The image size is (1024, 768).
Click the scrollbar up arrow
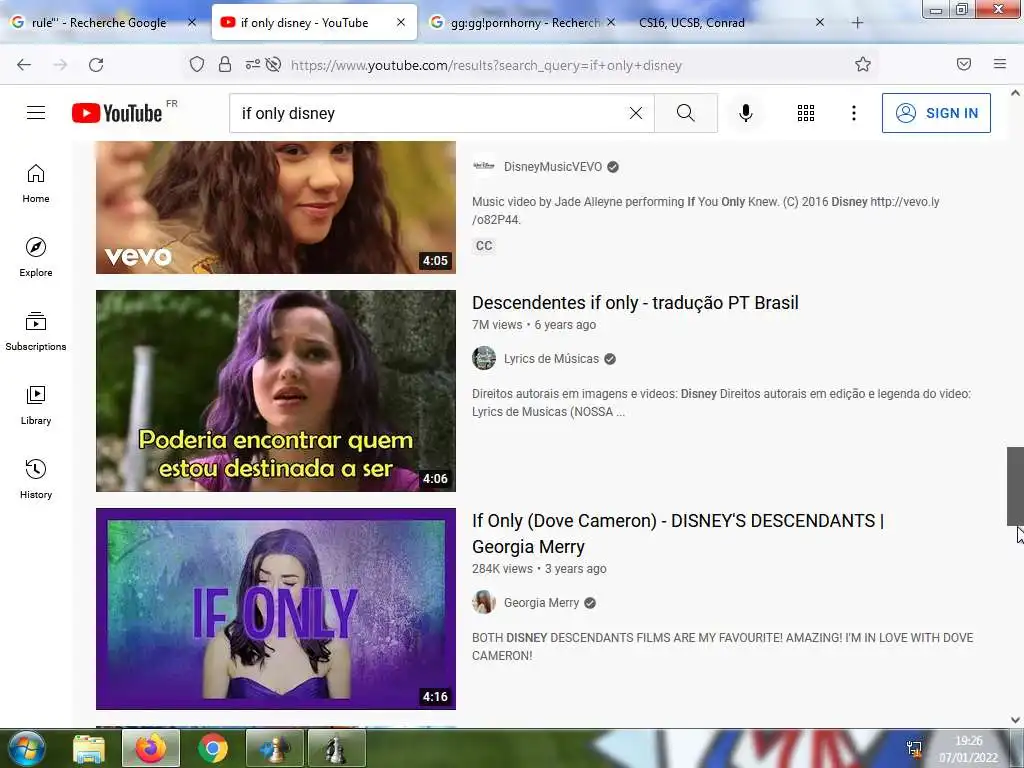[x=1015, y=93]
